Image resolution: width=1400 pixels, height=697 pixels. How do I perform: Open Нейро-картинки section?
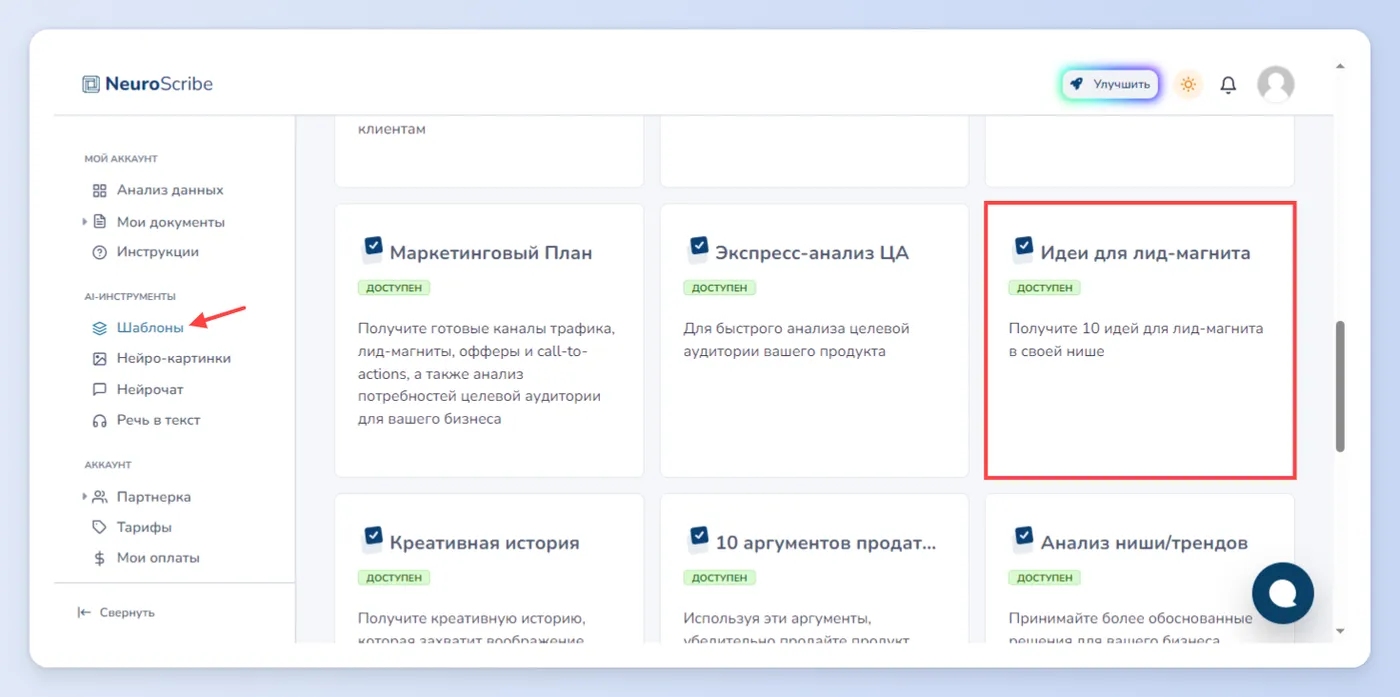click(x=174, y=358)
